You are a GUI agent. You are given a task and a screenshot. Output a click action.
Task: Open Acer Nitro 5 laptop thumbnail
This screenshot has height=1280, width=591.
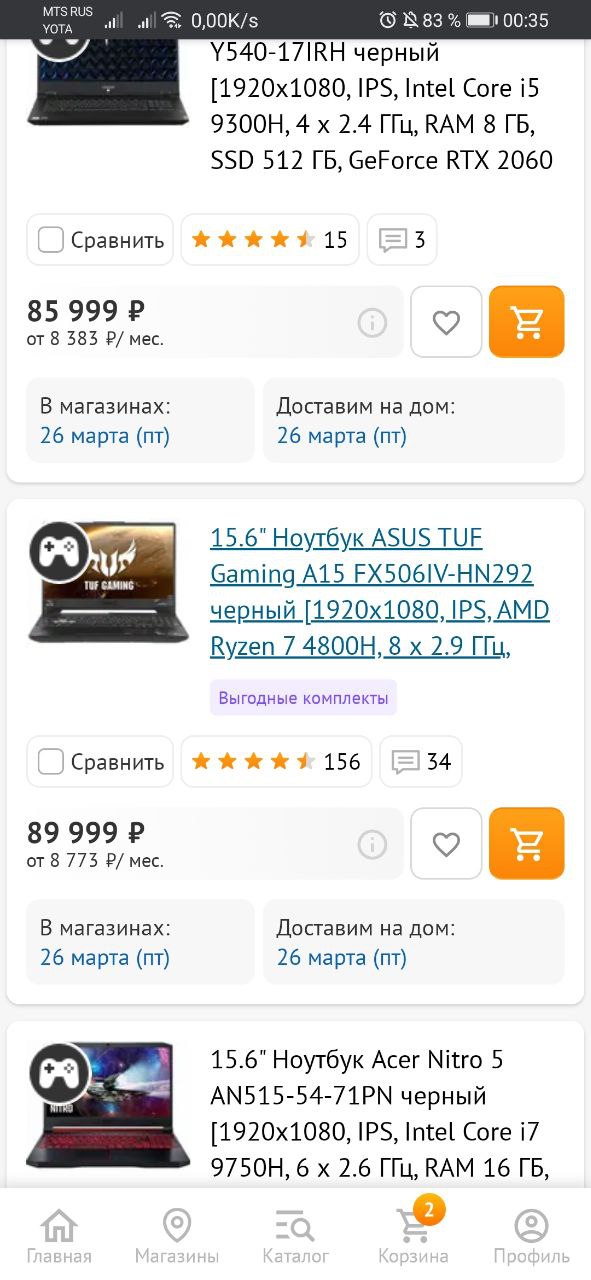coord(108,1105)
